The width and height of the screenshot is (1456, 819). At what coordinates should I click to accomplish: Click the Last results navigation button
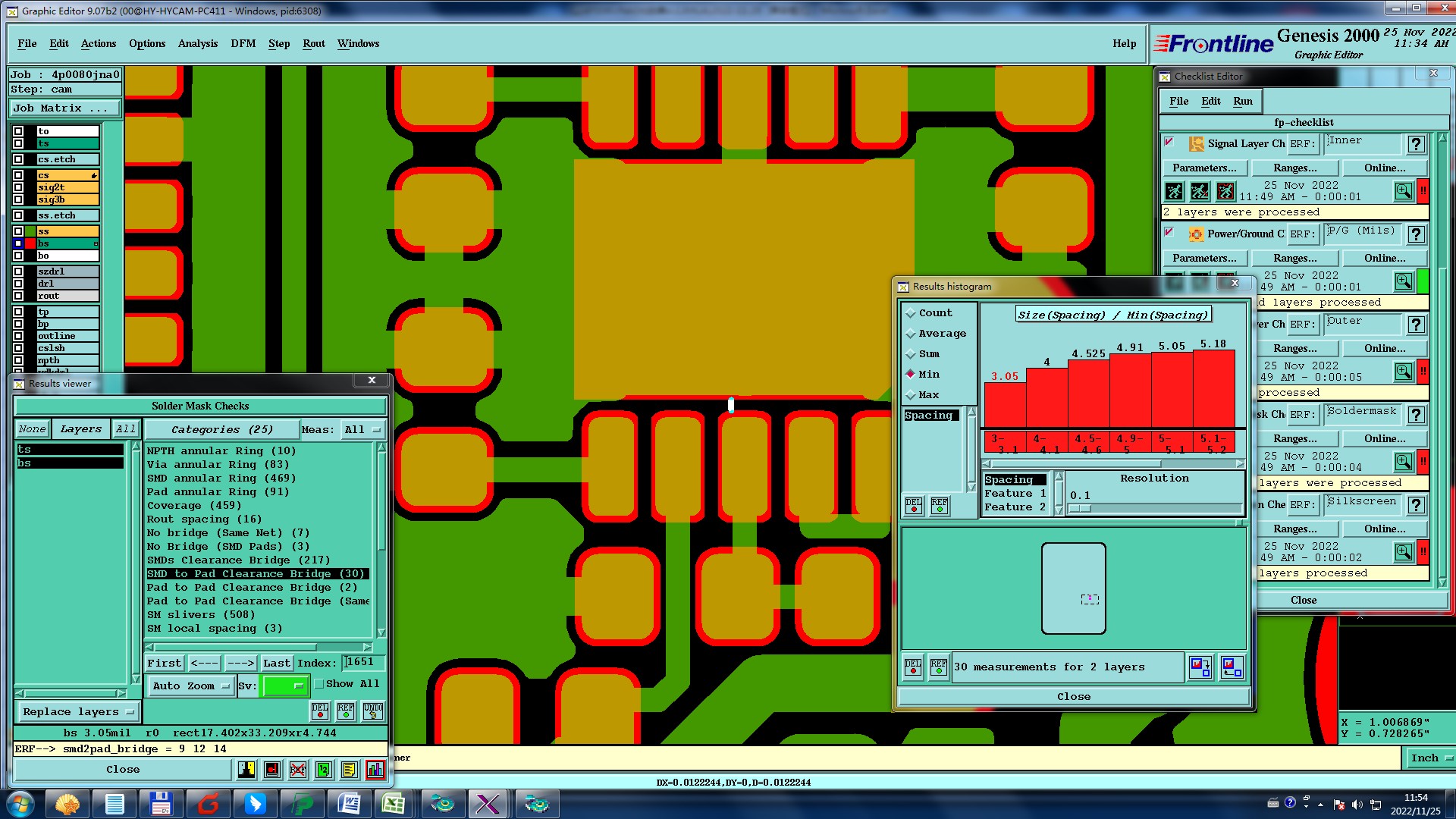pyautogui.click(x=276, y=664)
